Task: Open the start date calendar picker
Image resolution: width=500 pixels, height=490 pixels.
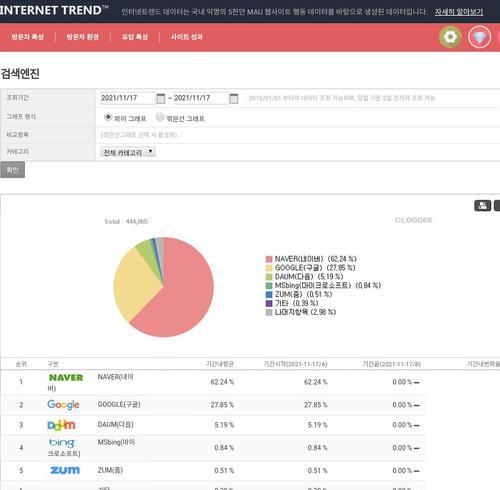Action: (x=161, y=98)
